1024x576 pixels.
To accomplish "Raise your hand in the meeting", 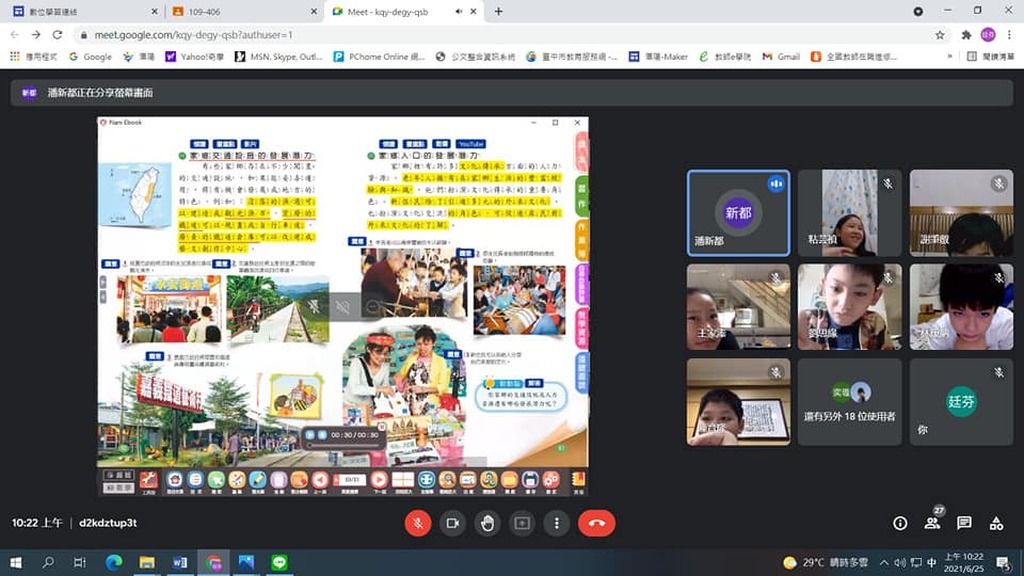I will tap(487, 523).
